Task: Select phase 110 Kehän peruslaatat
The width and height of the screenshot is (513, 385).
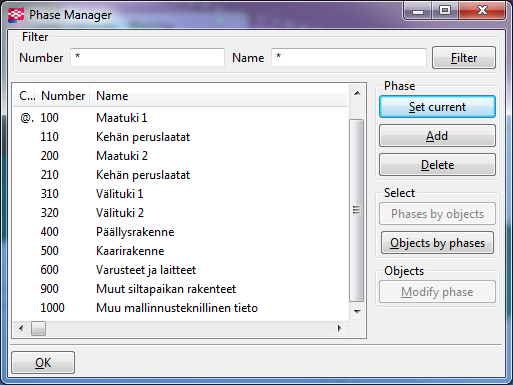Action: coord(181,137)
